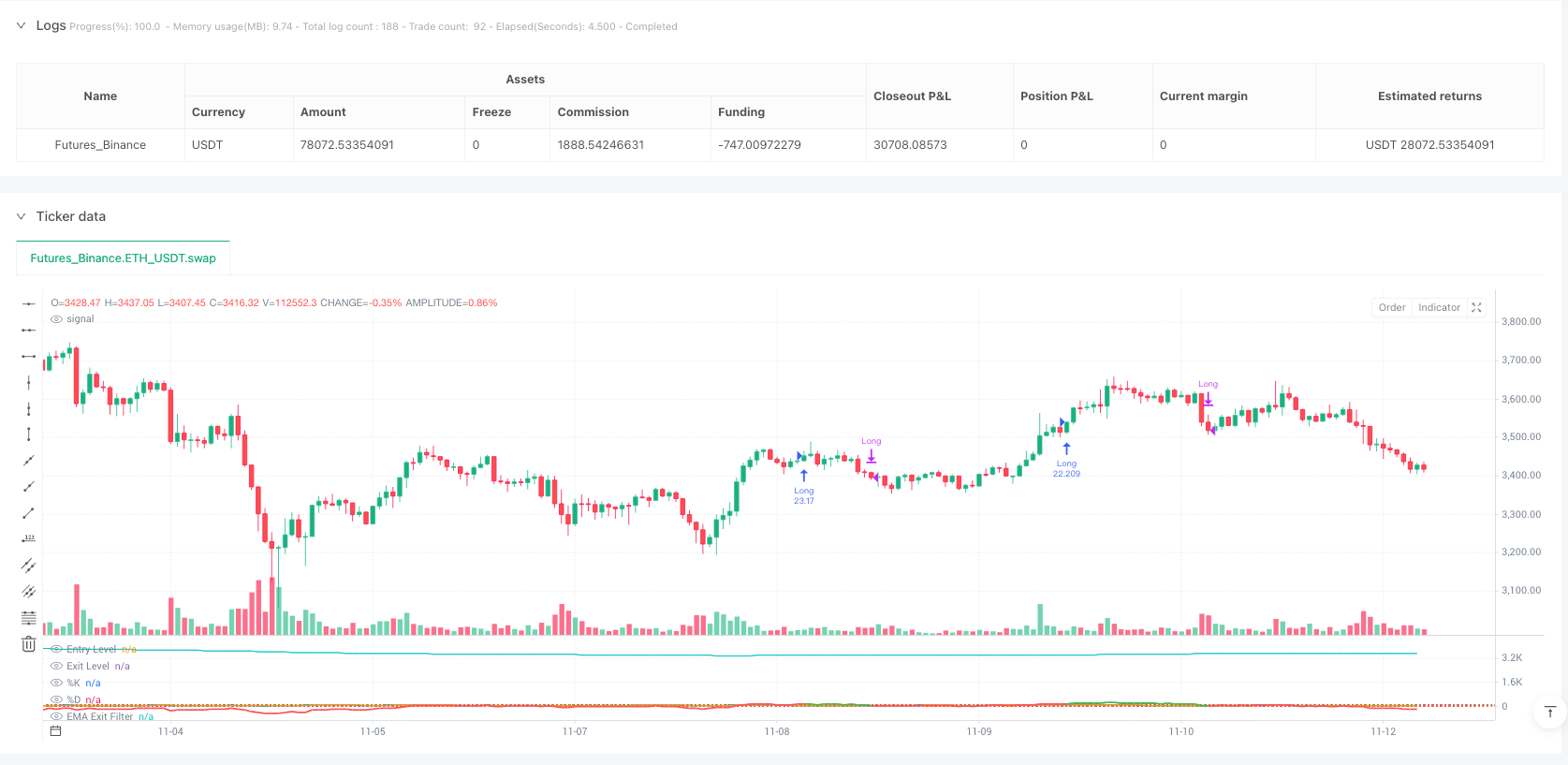Hide the EMA Exit Filter indicator
This screenshot has width=1568, height=765.
pyautogui.click(x=57, y=717)
